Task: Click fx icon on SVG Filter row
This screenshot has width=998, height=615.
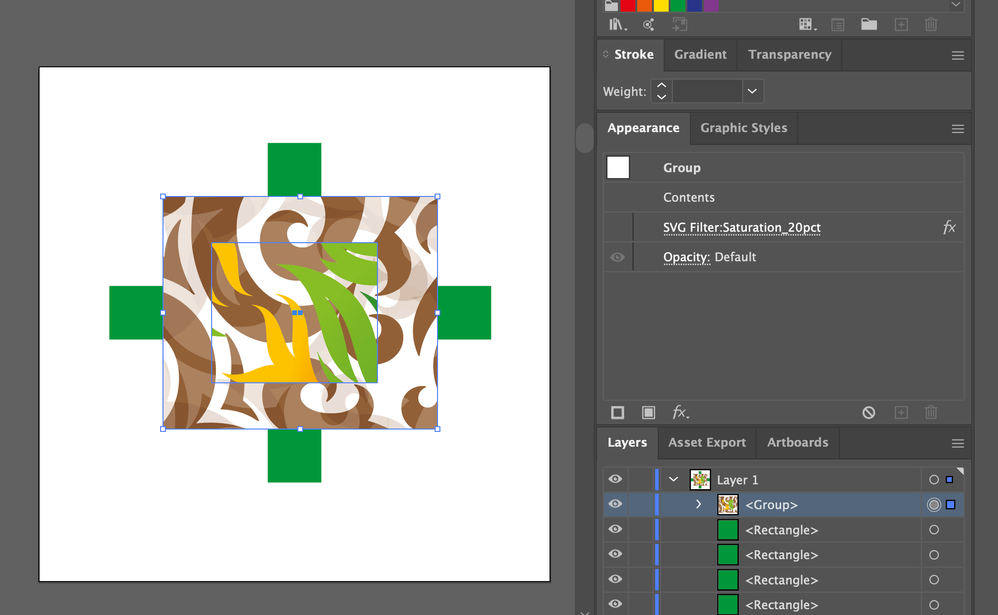Action: (949, 228)
